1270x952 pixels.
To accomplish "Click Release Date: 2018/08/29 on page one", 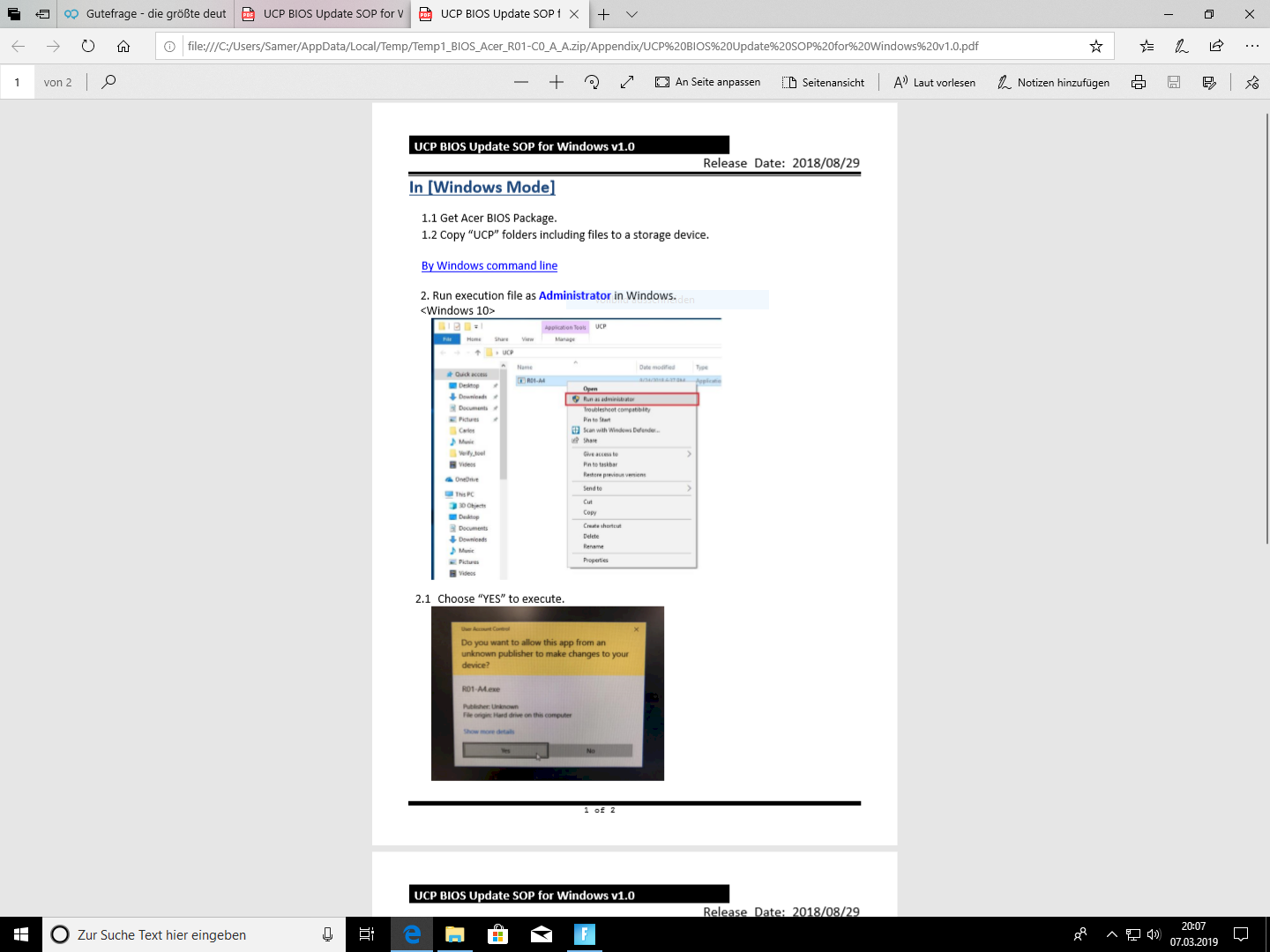I will pos(781,163).
